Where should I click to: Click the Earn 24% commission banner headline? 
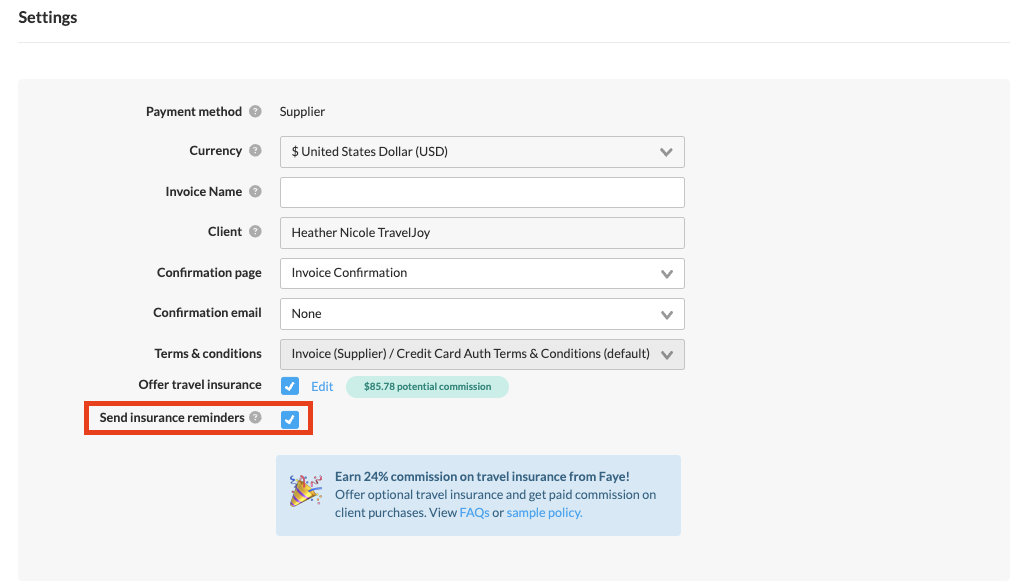482,477
